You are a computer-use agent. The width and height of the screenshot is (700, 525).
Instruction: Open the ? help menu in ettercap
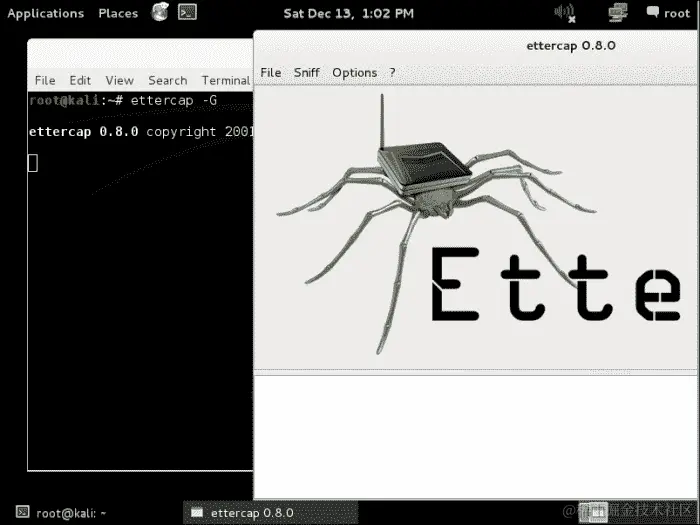tap(392, 73)
